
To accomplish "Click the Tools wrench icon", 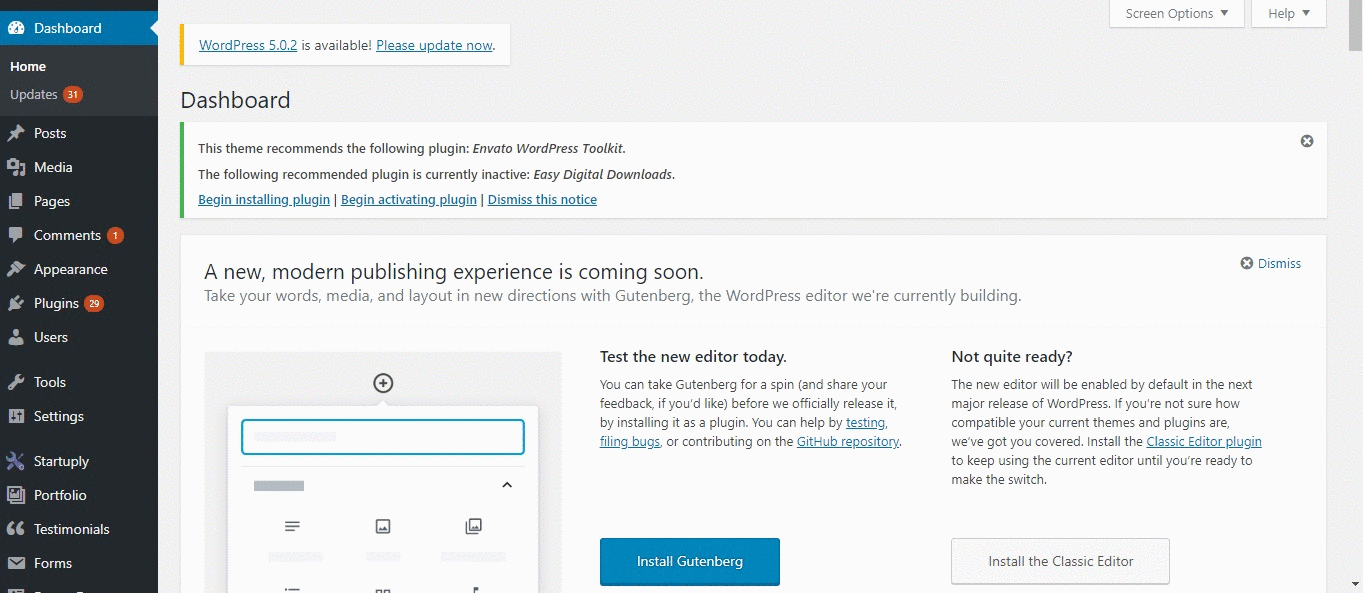I will click(16, 382).
